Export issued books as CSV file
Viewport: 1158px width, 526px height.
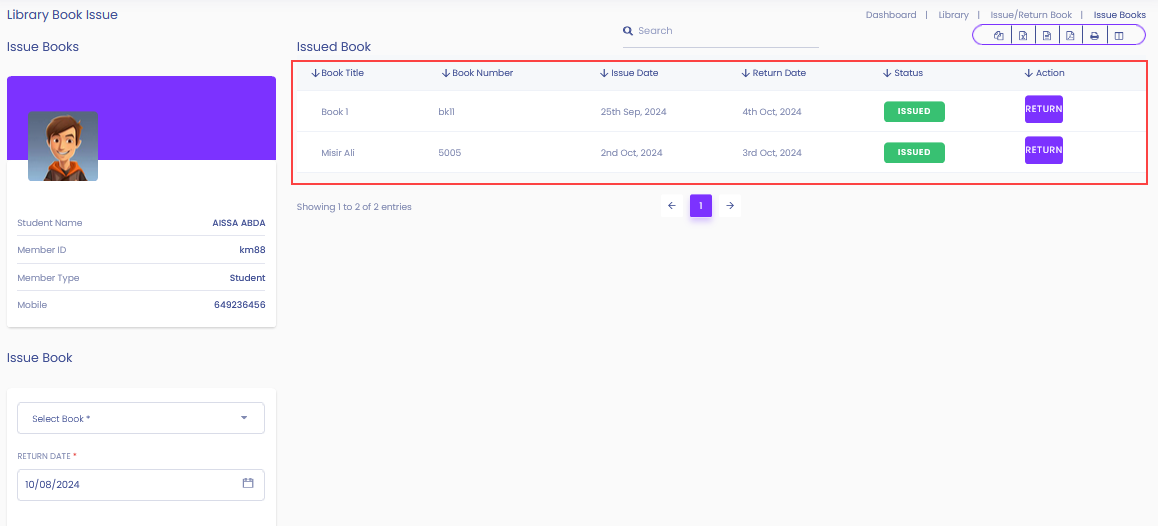coord(1046,35)
